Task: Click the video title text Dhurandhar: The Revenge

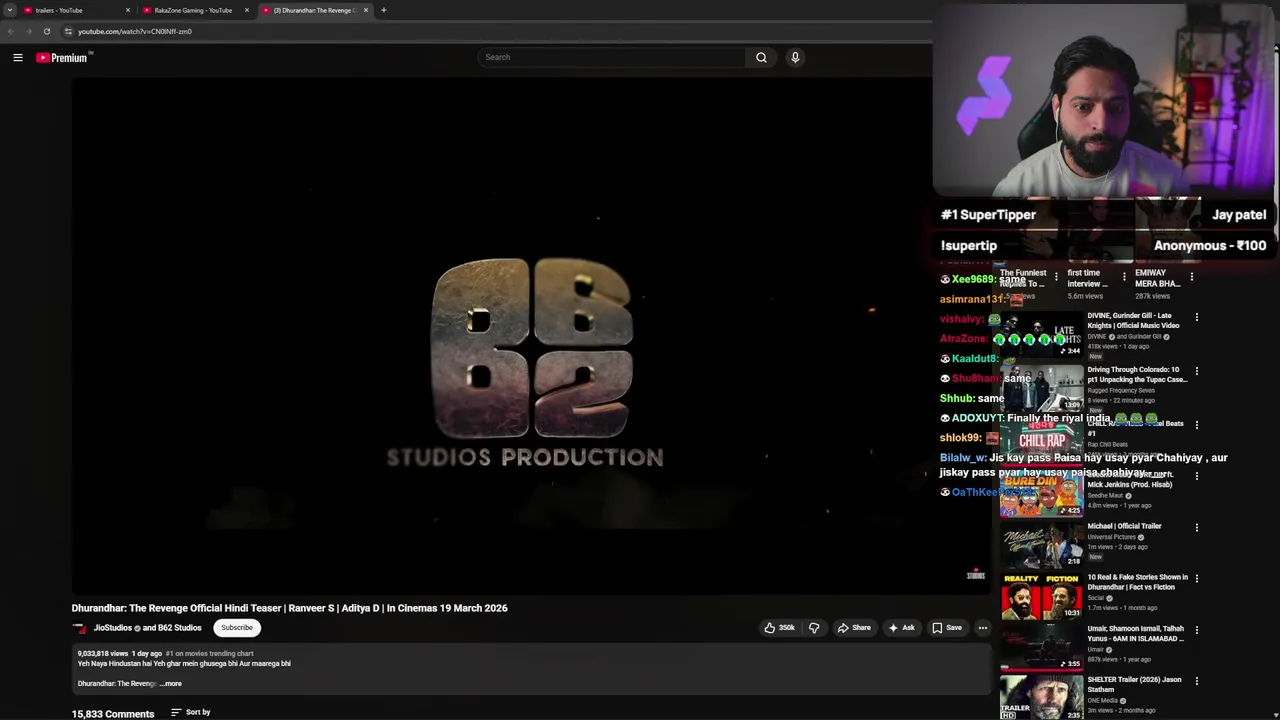Action: (x=289, y=608)
